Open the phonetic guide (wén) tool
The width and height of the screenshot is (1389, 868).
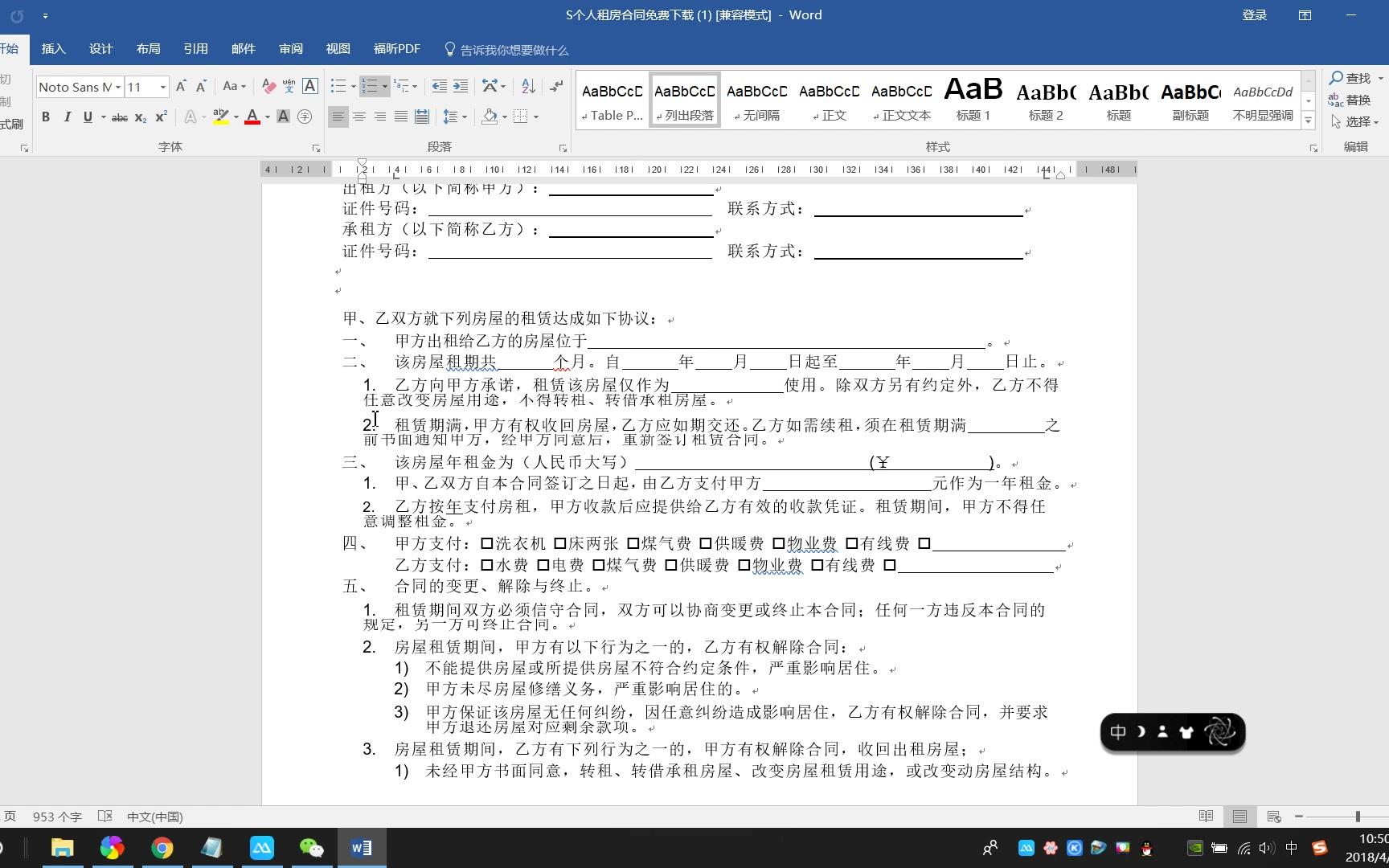289,86
